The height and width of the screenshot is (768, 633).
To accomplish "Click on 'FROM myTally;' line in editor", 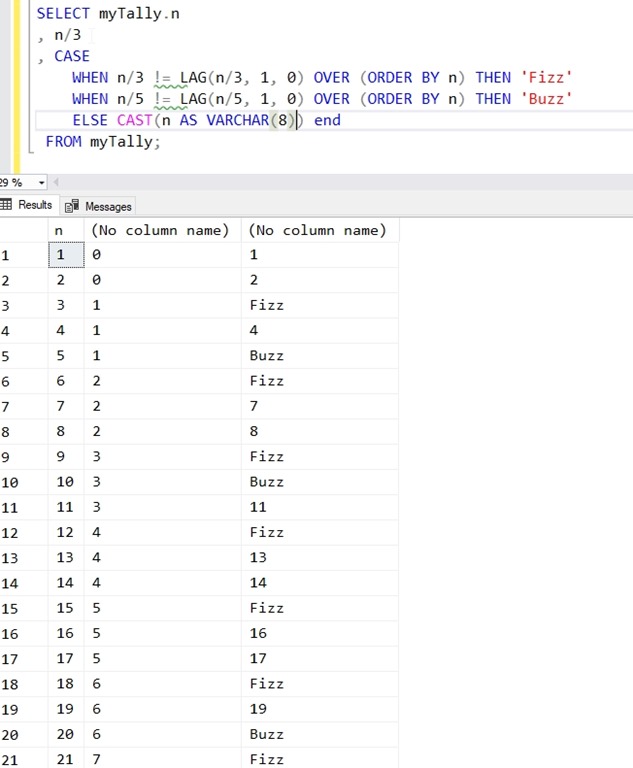I will [102, 142].
